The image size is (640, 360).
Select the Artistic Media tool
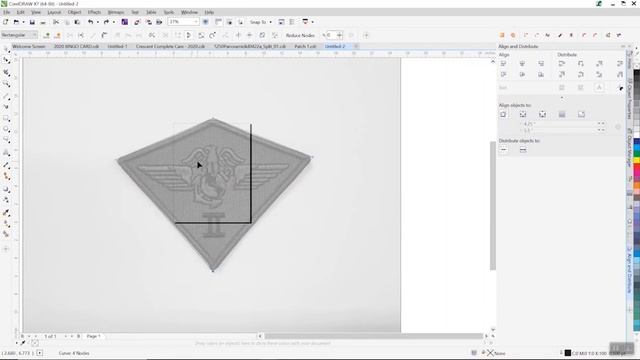[6, 107]
